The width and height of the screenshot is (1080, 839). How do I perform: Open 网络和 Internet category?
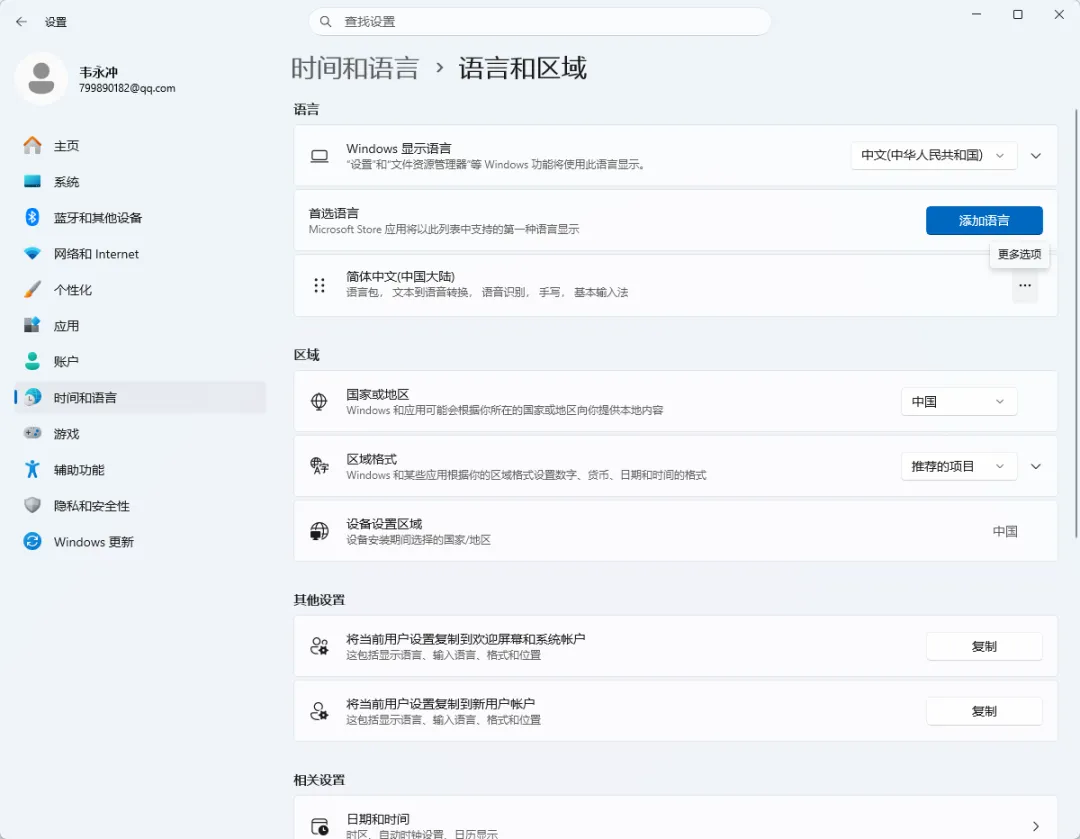pyautogui.click(x=140, y=253)
